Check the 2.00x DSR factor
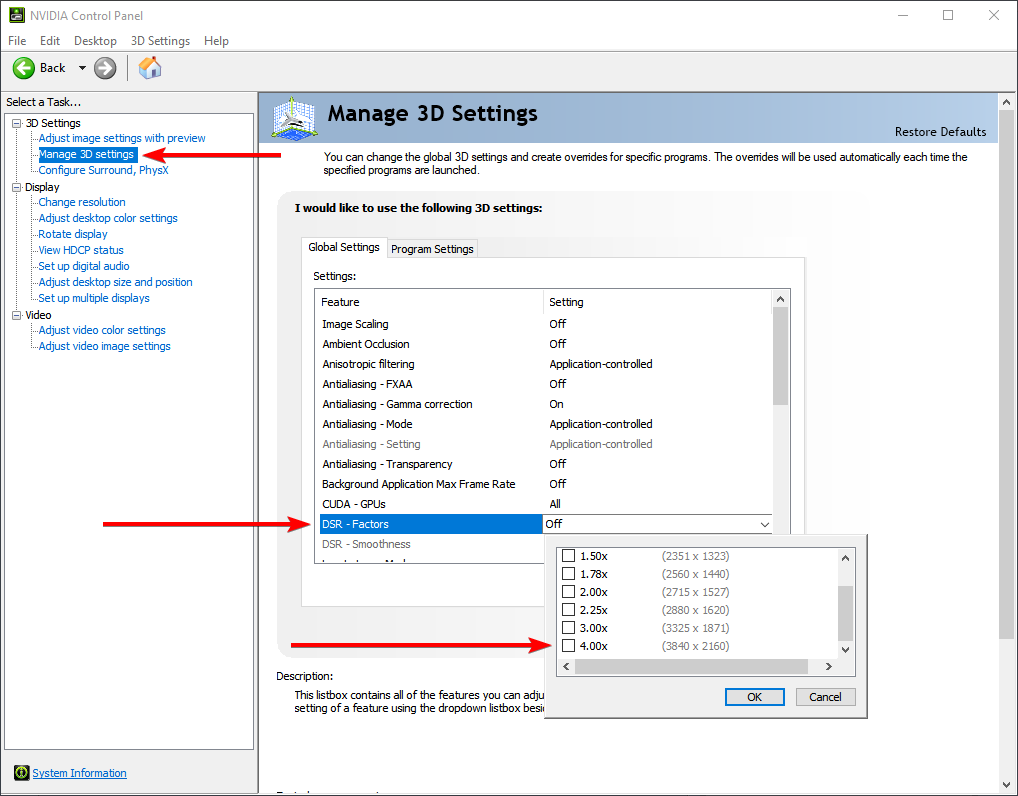 pos(568,592)
